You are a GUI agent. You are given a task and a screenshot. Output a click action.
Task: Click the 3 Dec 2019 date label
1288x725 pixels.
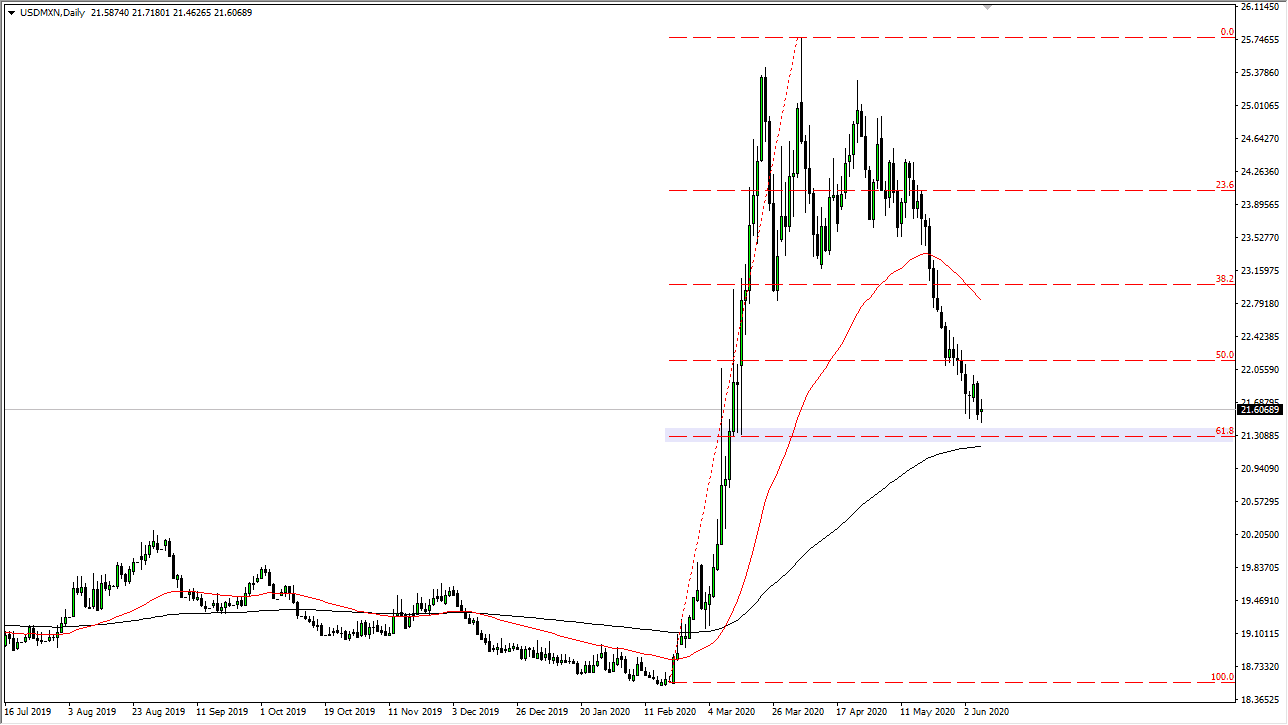[475, 713]
